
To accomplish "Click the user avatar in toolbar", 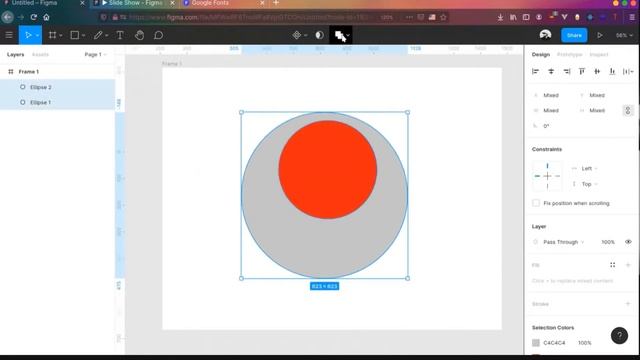I will pos(545,35).
